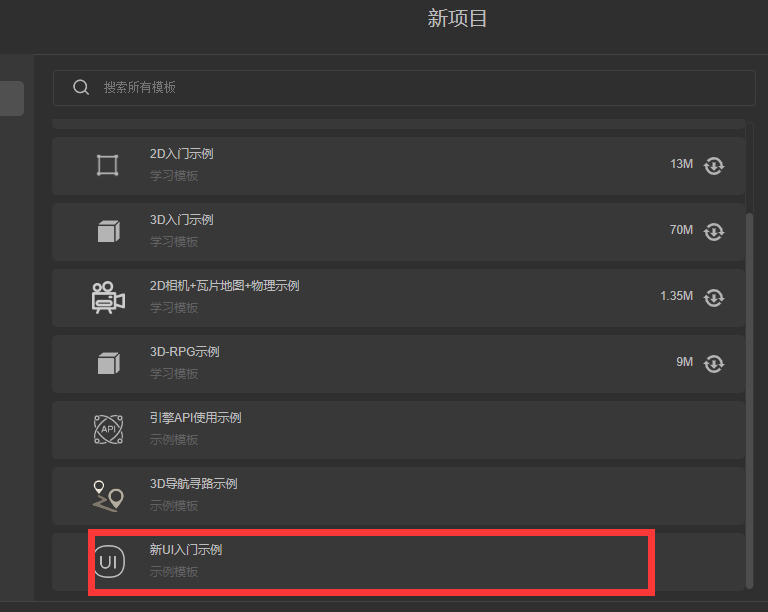The height and width of the screenshot is (612, 768).
Task: Click the 3D入门示例 cube icon
Action: click(109, 231)
